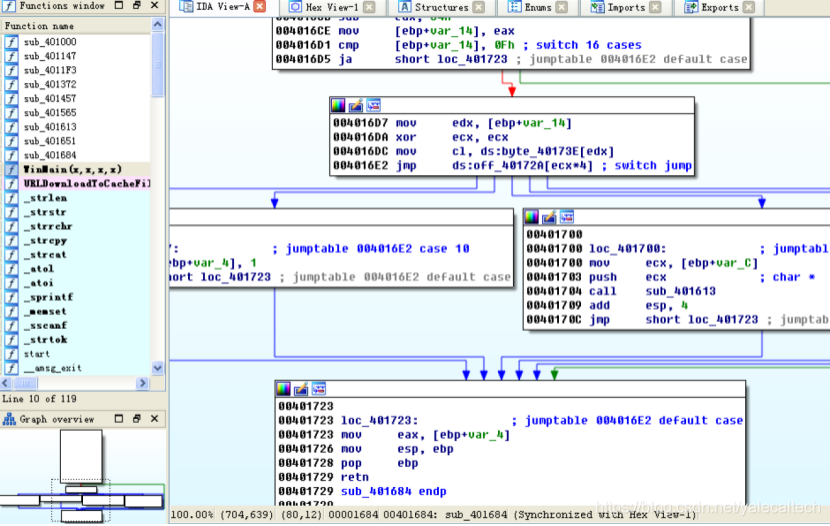
Task: Close the Functions window panel
Action: pyautogui.click(x=155, y=5)
